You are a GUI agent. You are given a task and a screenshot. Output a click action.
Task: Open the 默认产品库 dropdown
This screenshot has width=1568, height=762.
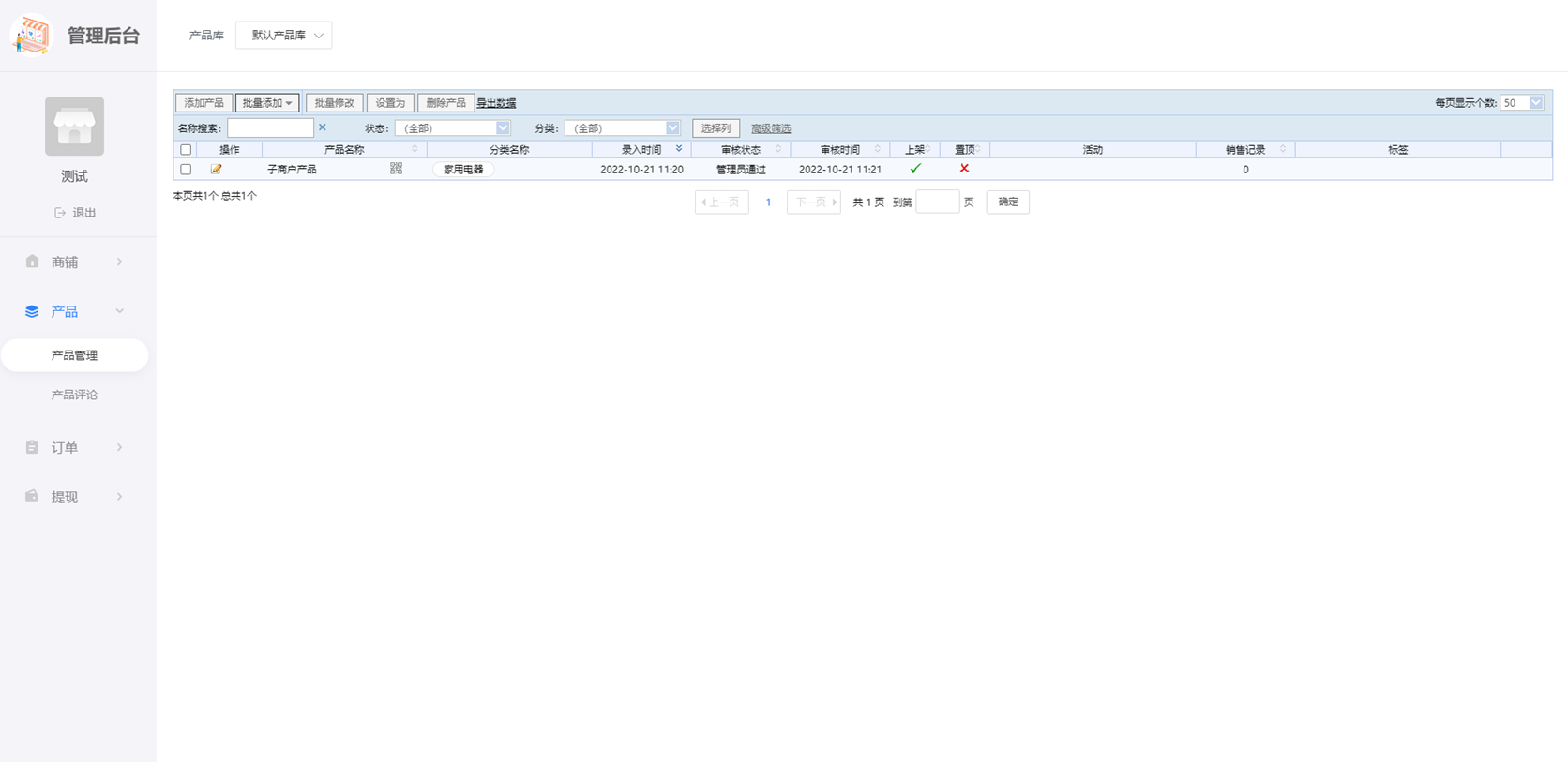tap(284, 36)
